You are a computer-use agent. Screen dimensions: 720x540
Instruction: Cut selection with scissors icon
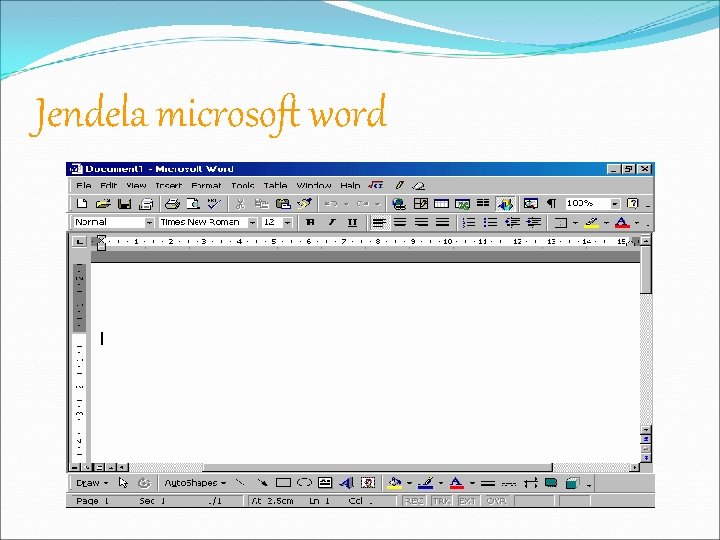240,203
